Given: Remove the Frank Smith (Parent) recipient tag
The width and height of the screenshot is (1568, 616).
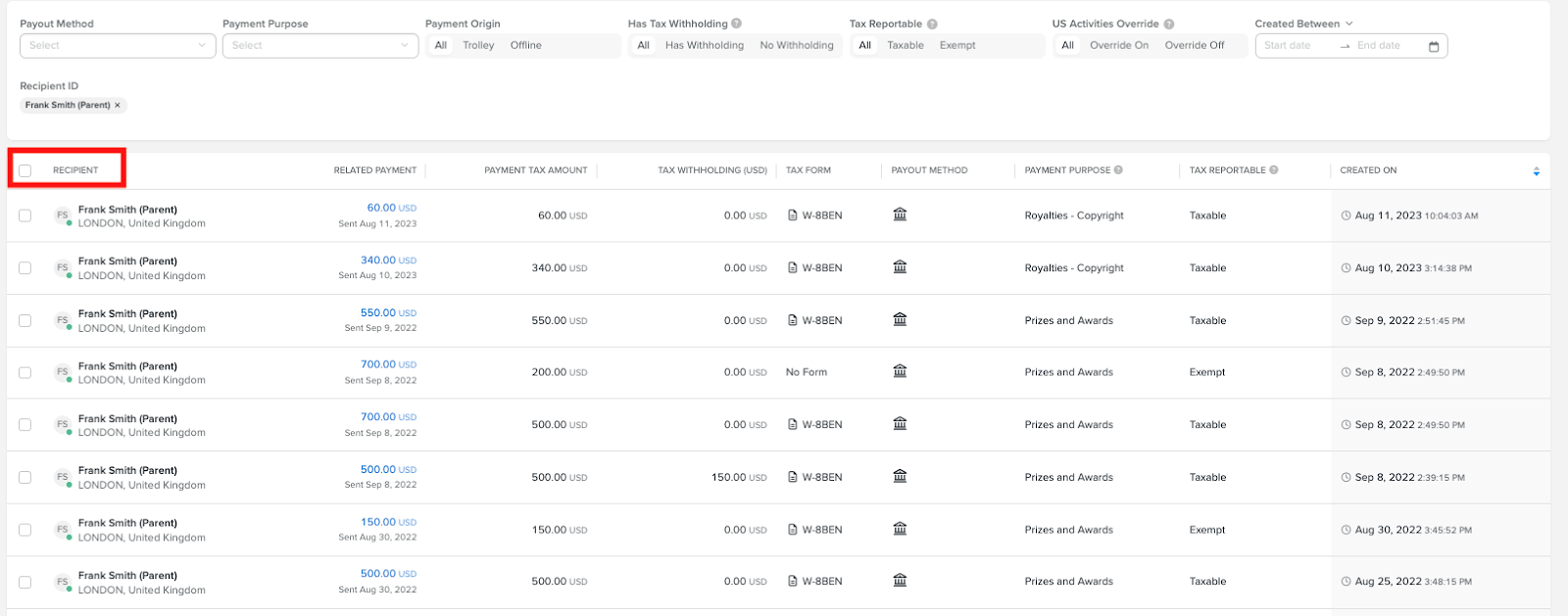Looking at the screenshot, I should (118, 105).
